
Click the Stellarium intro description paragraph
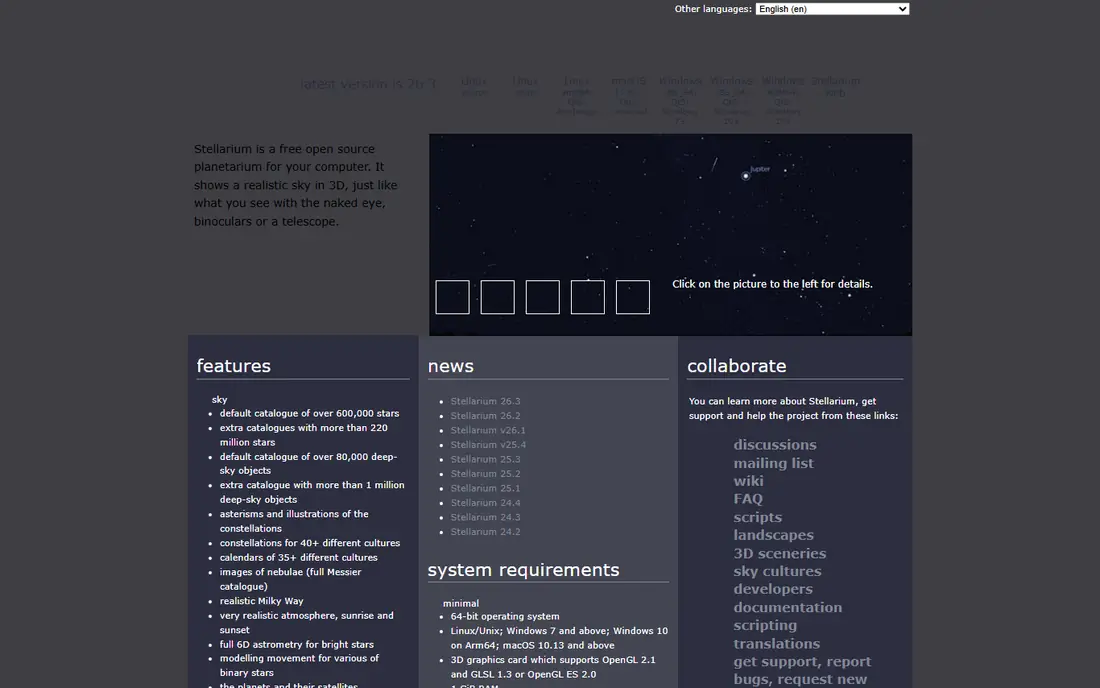point(295,185)
